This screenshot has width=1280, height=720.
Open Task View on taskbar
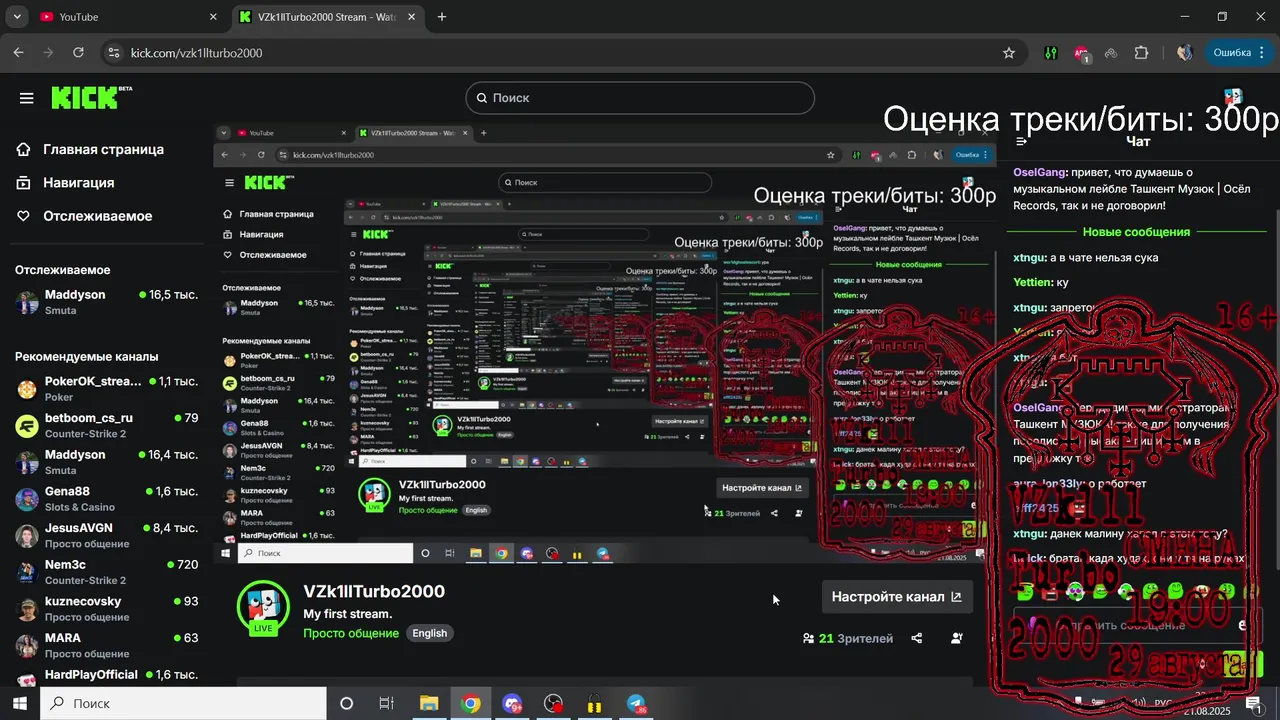(x=387, y=703)
